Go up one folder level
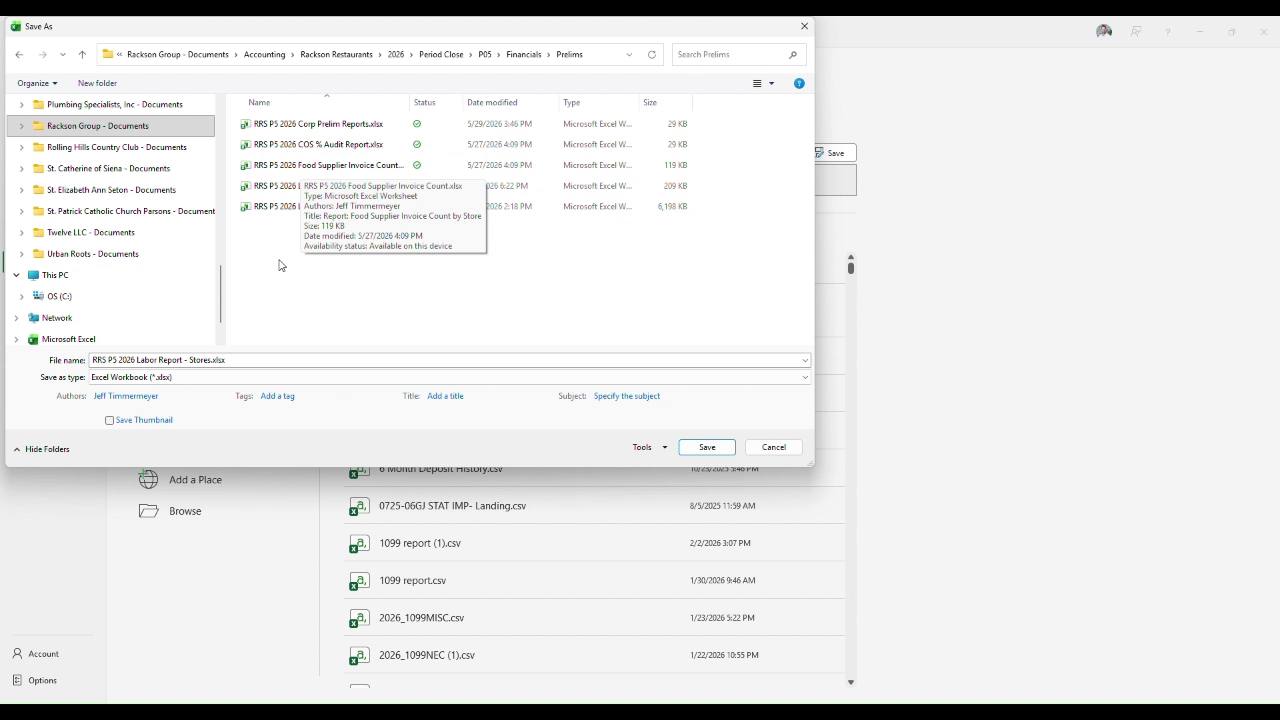 (x=82, y=55)
